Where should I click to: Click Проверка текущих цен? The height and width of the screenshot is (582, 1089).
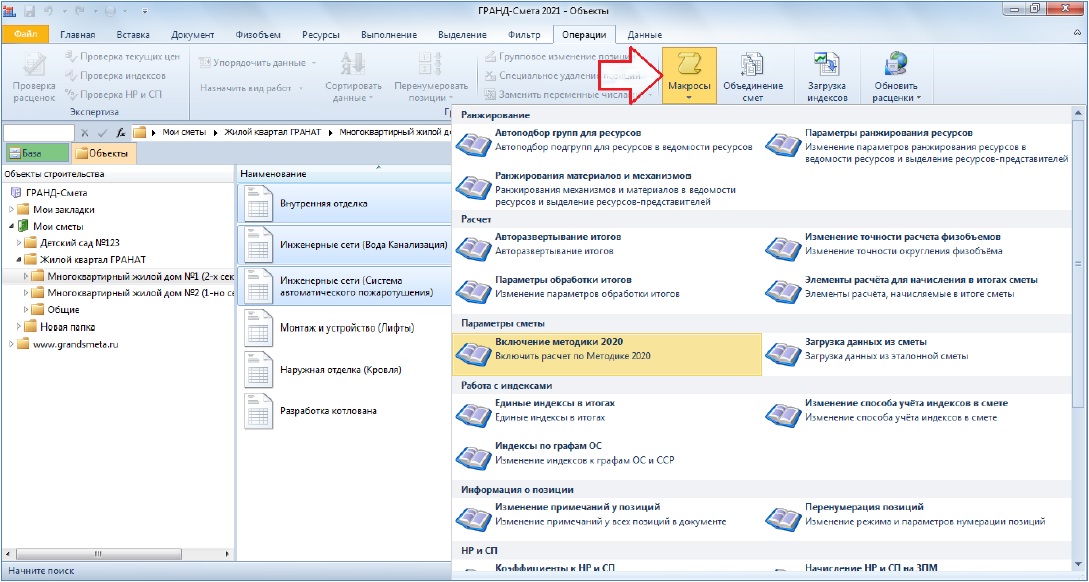(x=123, y=57)
